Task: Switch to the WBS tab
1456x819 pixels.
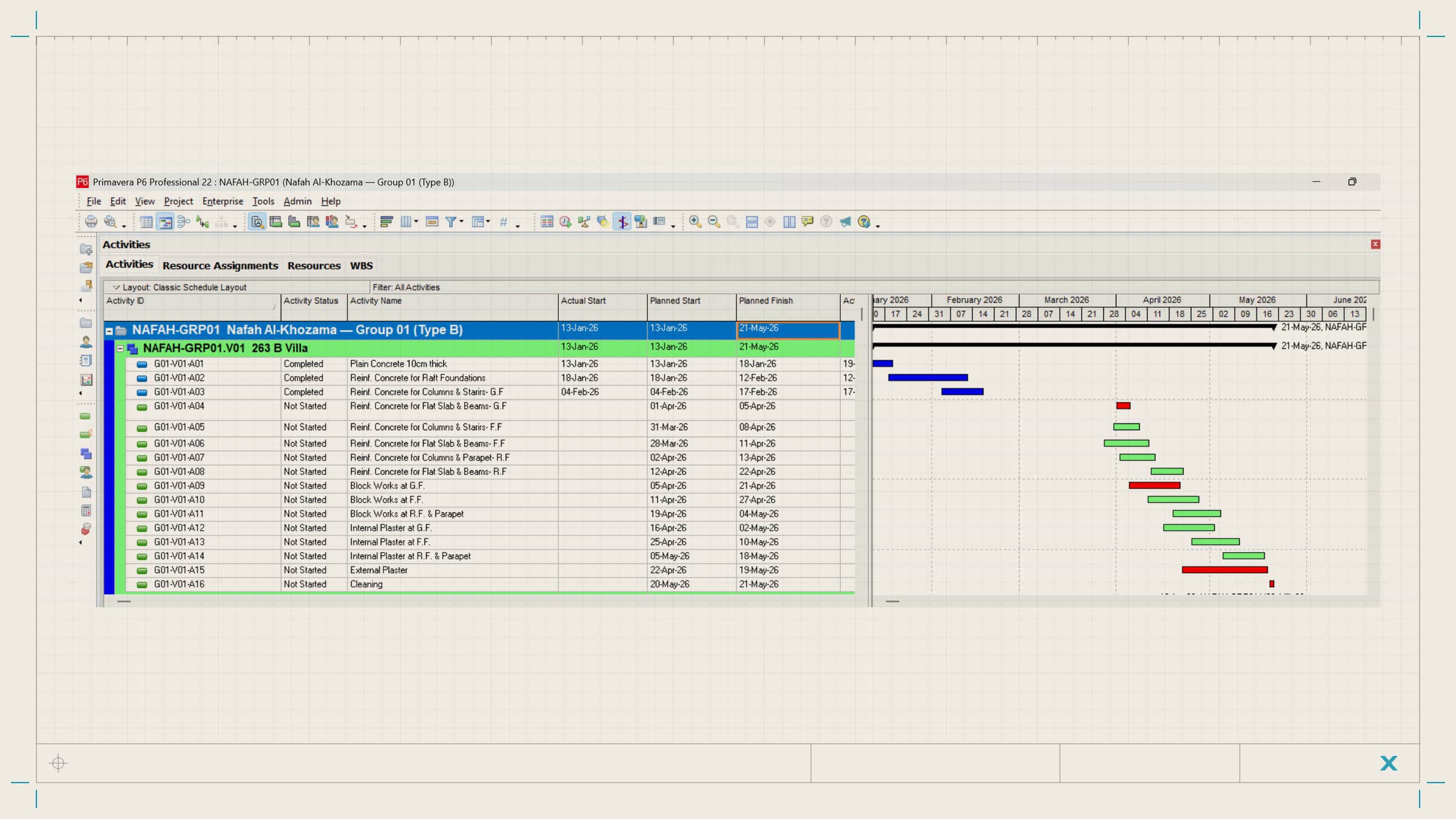Action: (361, 266)
